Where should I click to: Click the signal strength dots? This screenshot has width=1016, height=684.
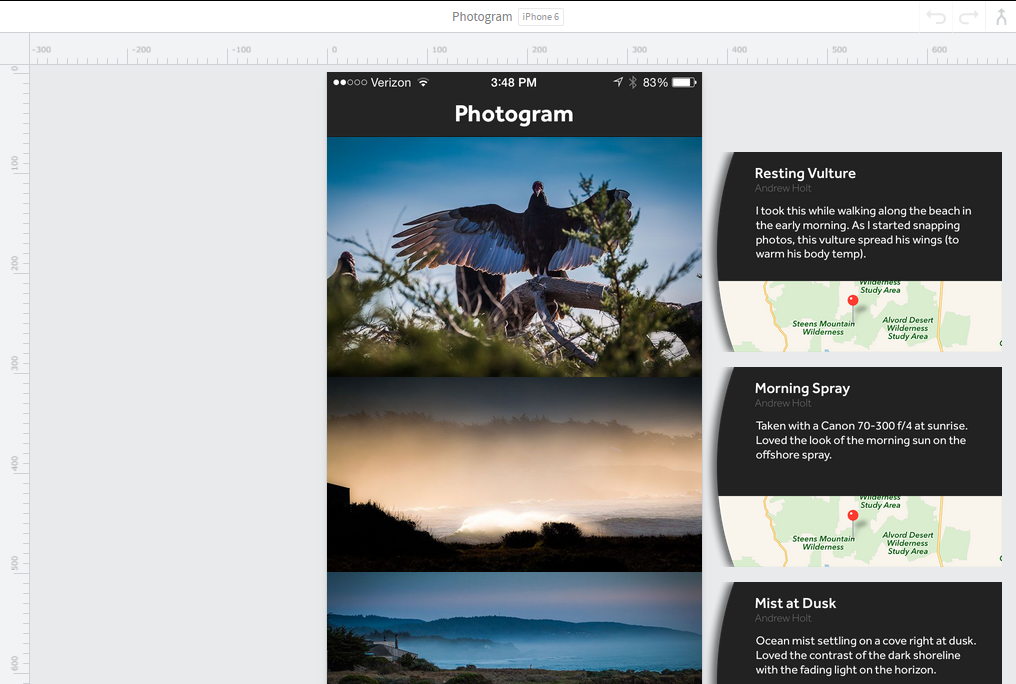(350, 82)
